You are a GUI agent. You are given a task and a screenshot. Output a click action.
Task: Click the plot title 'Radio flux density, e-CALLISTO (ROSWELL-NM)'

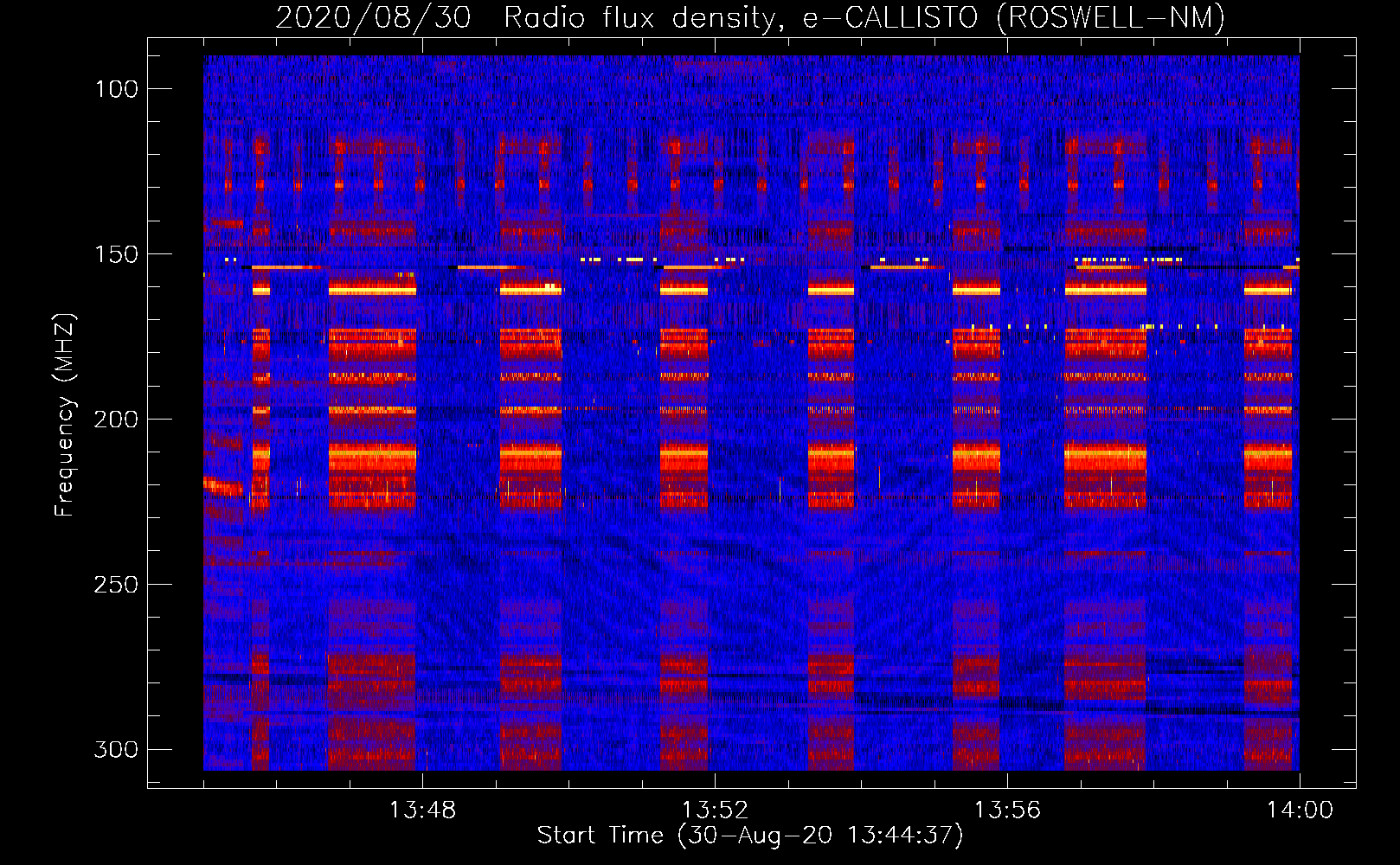[x=864, y=18]
